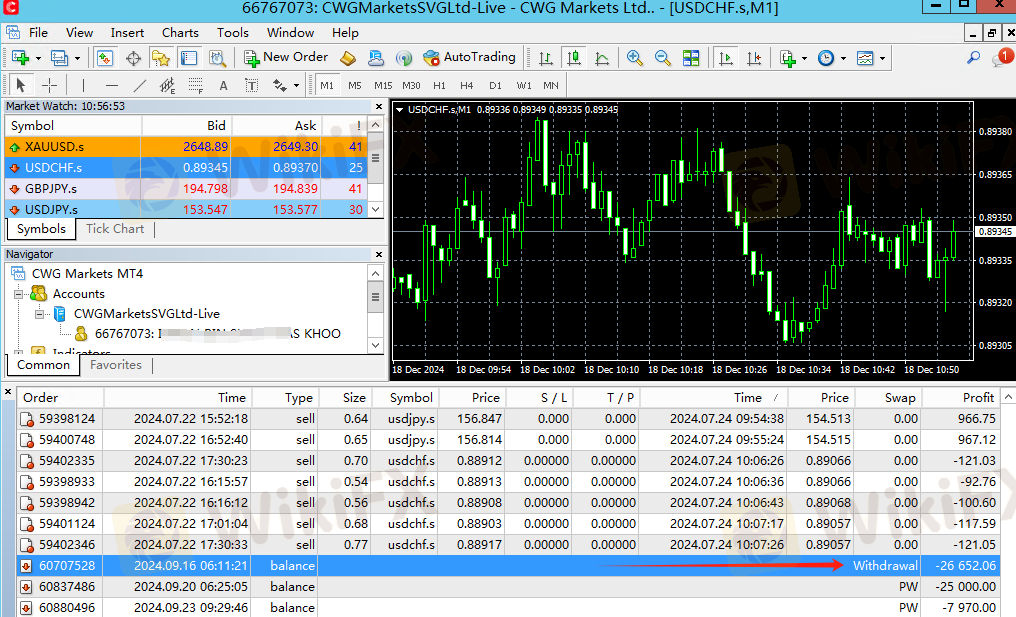Open MetaEditor with the yellow book icon

[x=348, y=58]
